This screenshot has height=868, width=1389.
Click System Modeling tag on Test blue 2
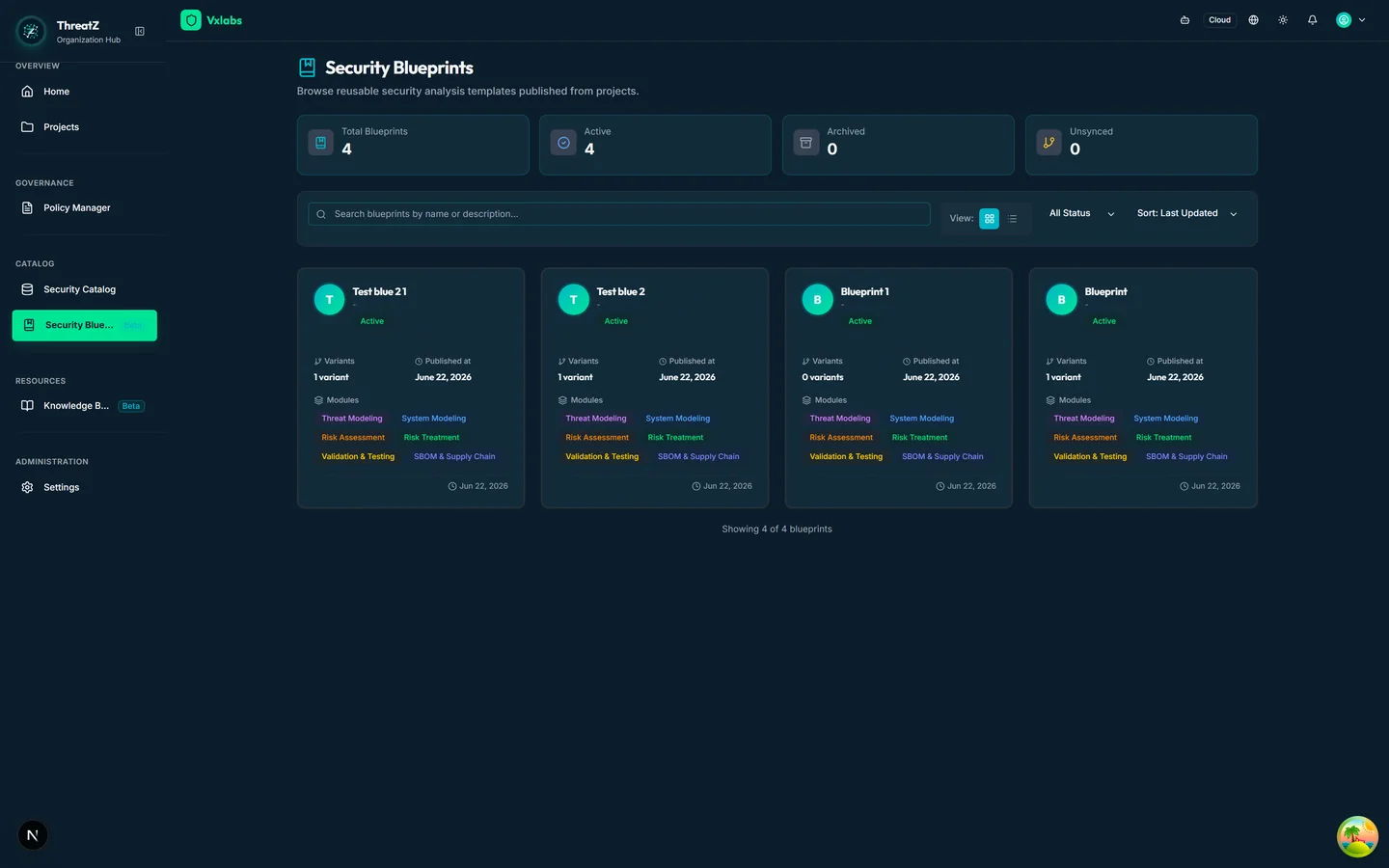click(x=678, y=419)
